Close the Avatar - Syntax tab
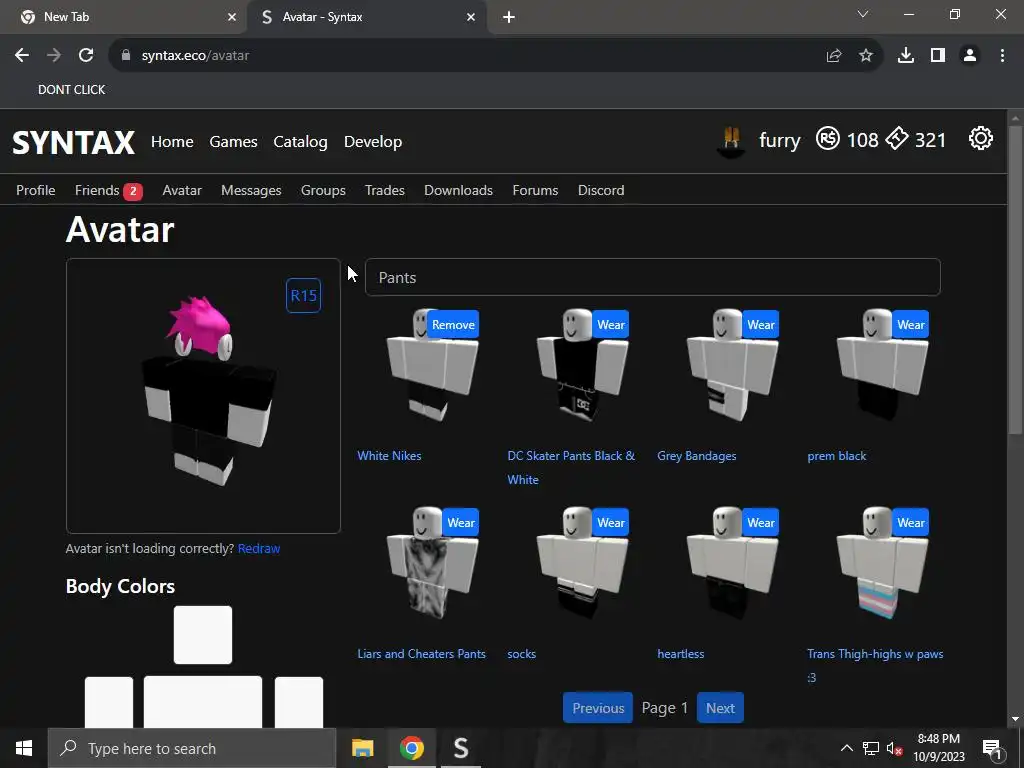 (x=471, y=17)
